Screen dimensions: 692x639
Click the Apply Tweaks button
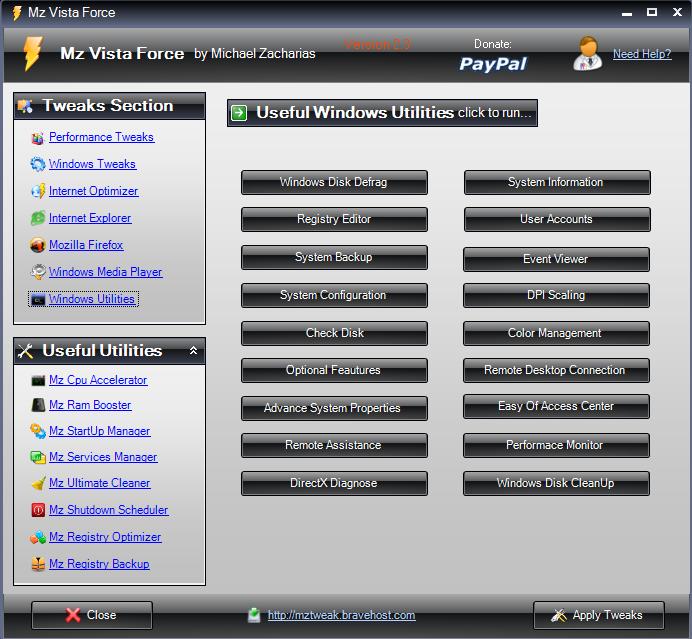tap(599, 615)
